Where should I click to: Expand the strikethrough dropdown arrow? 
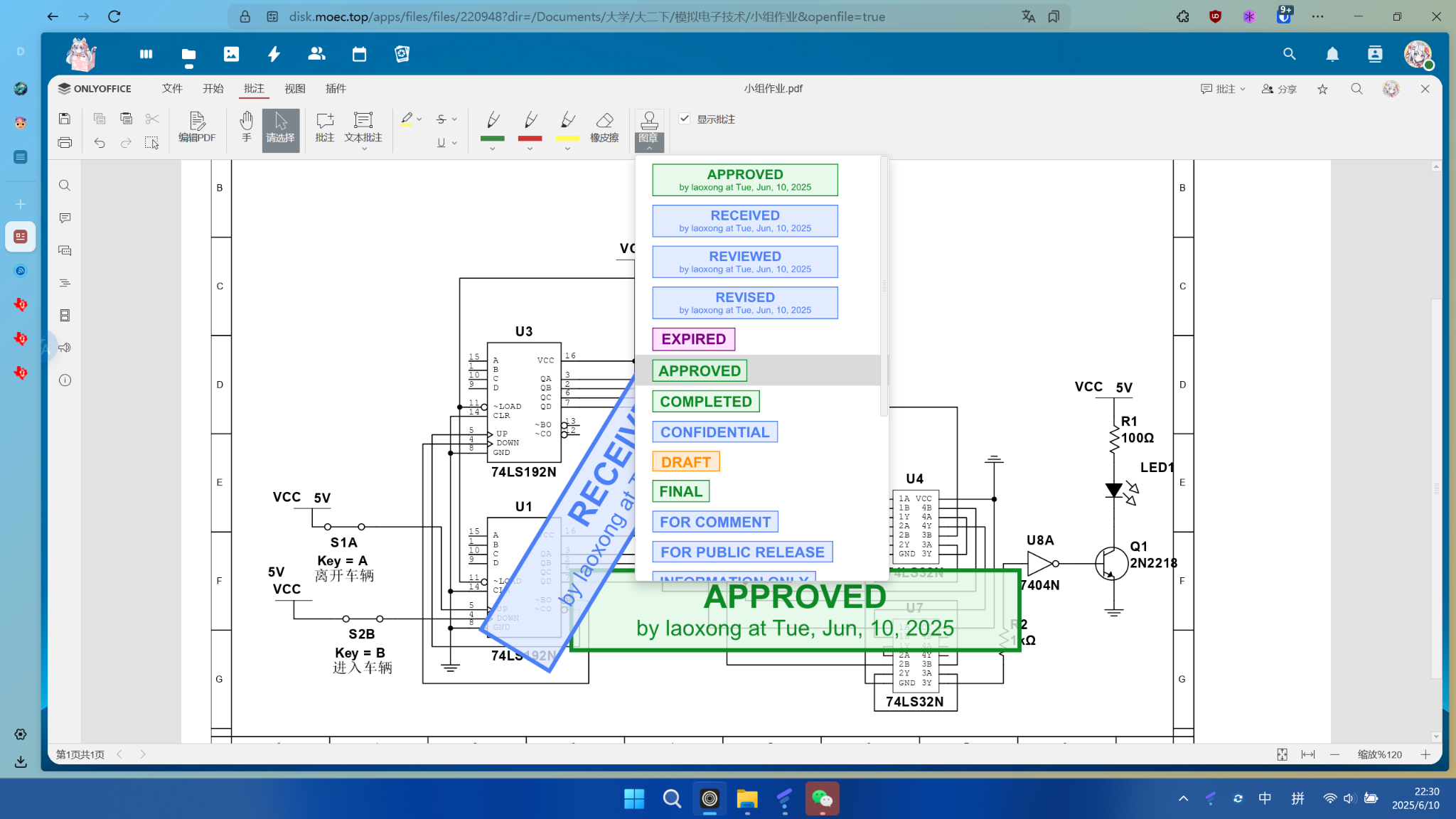tap(455, 119)
